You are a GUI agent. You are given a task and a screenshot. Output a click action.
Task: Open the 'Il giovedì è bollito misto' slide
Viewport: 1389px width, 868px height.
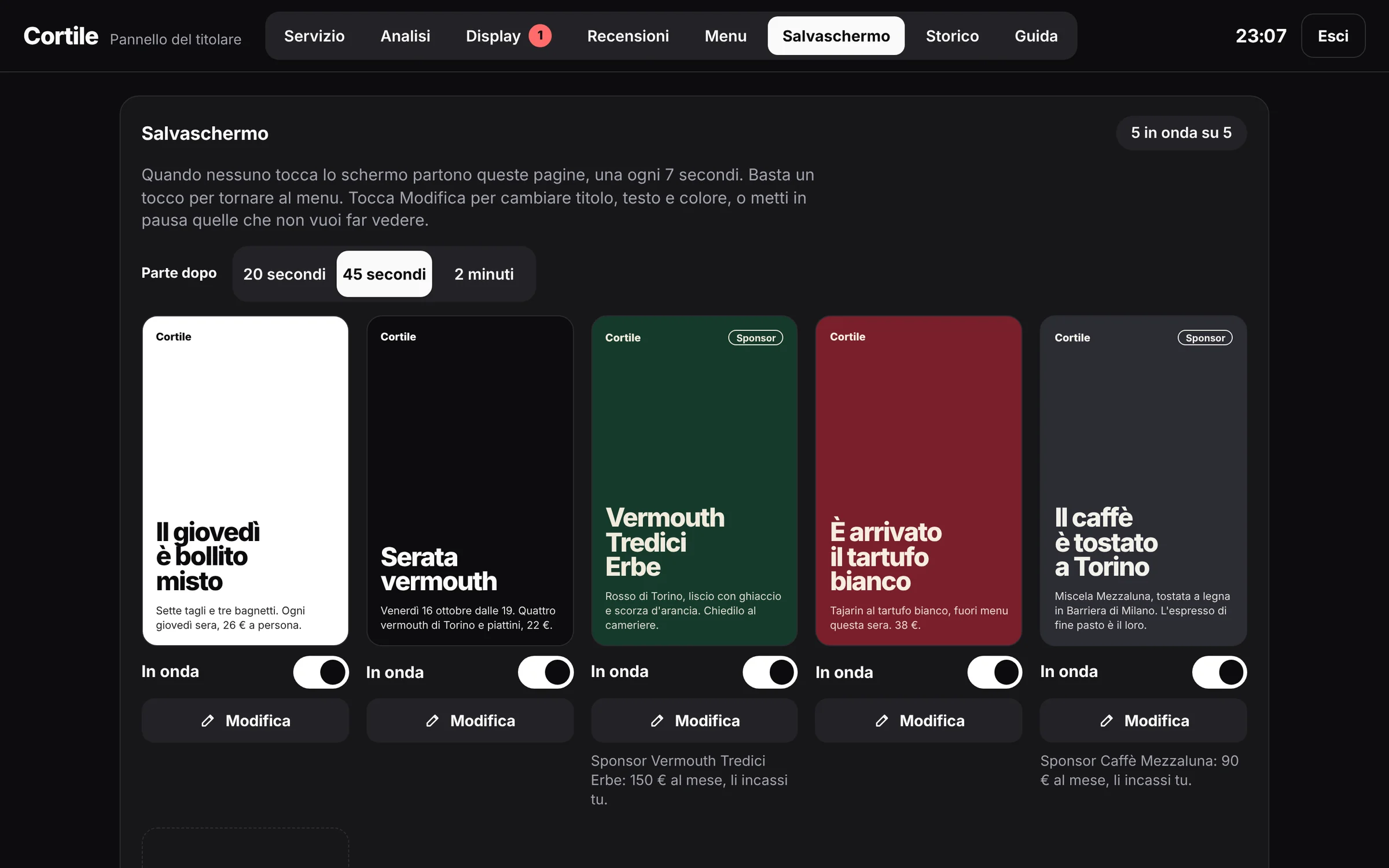pyautogui.click(x=245, y=480)
